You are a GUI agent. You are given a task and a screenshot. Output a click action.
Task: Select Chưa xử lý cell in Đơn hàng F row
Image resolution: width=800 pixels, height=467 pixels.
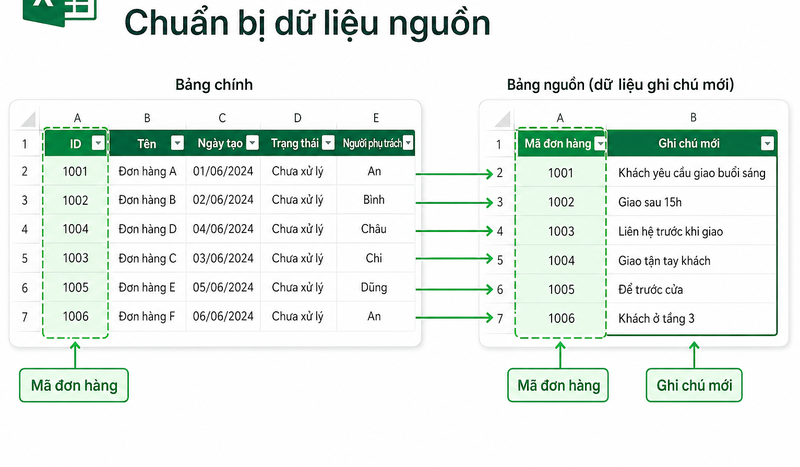pyautogui.click(x=298, y=316)
